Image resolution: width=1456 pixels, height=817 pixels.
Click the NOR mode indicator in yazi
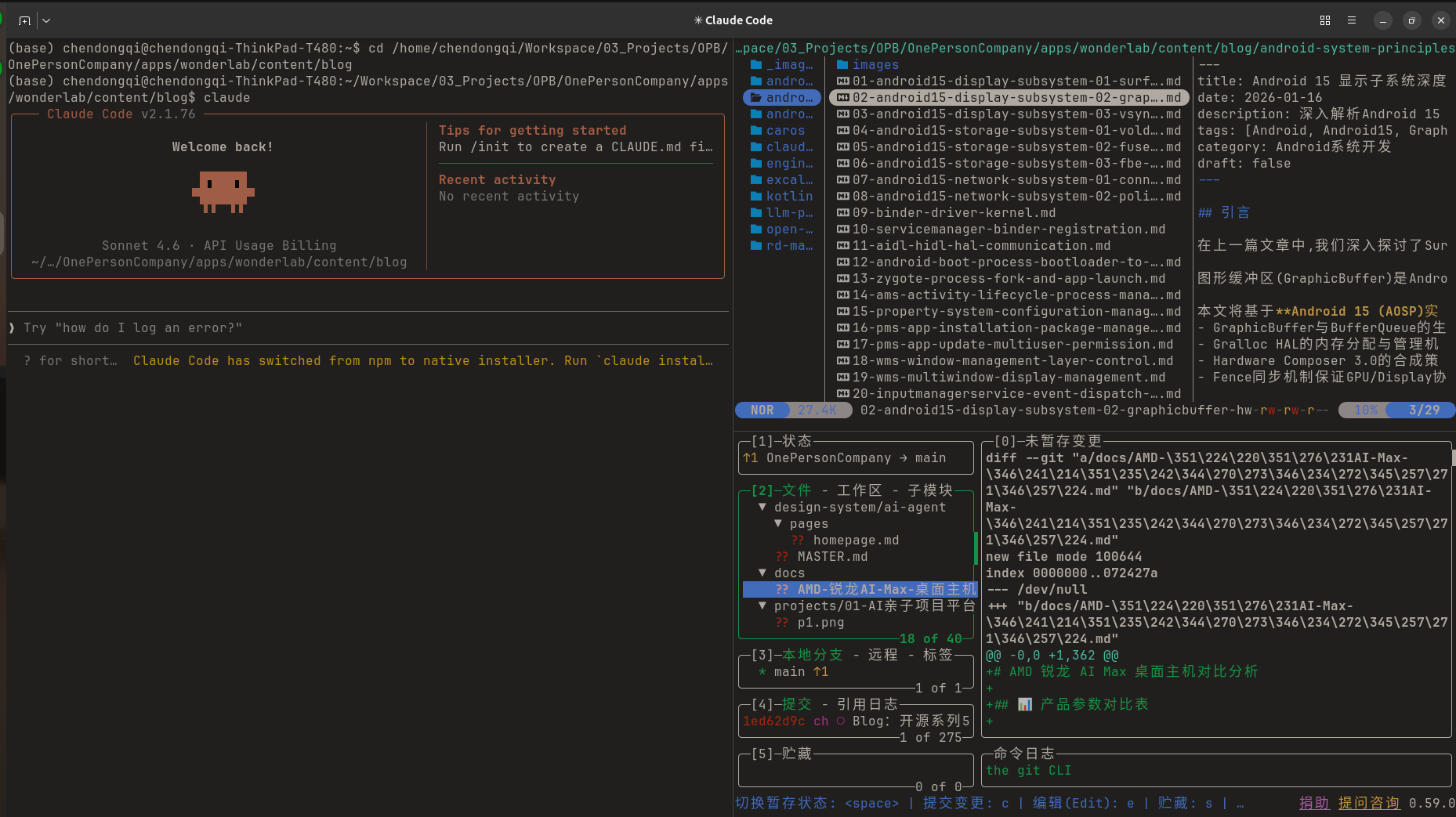pos(762,410)
